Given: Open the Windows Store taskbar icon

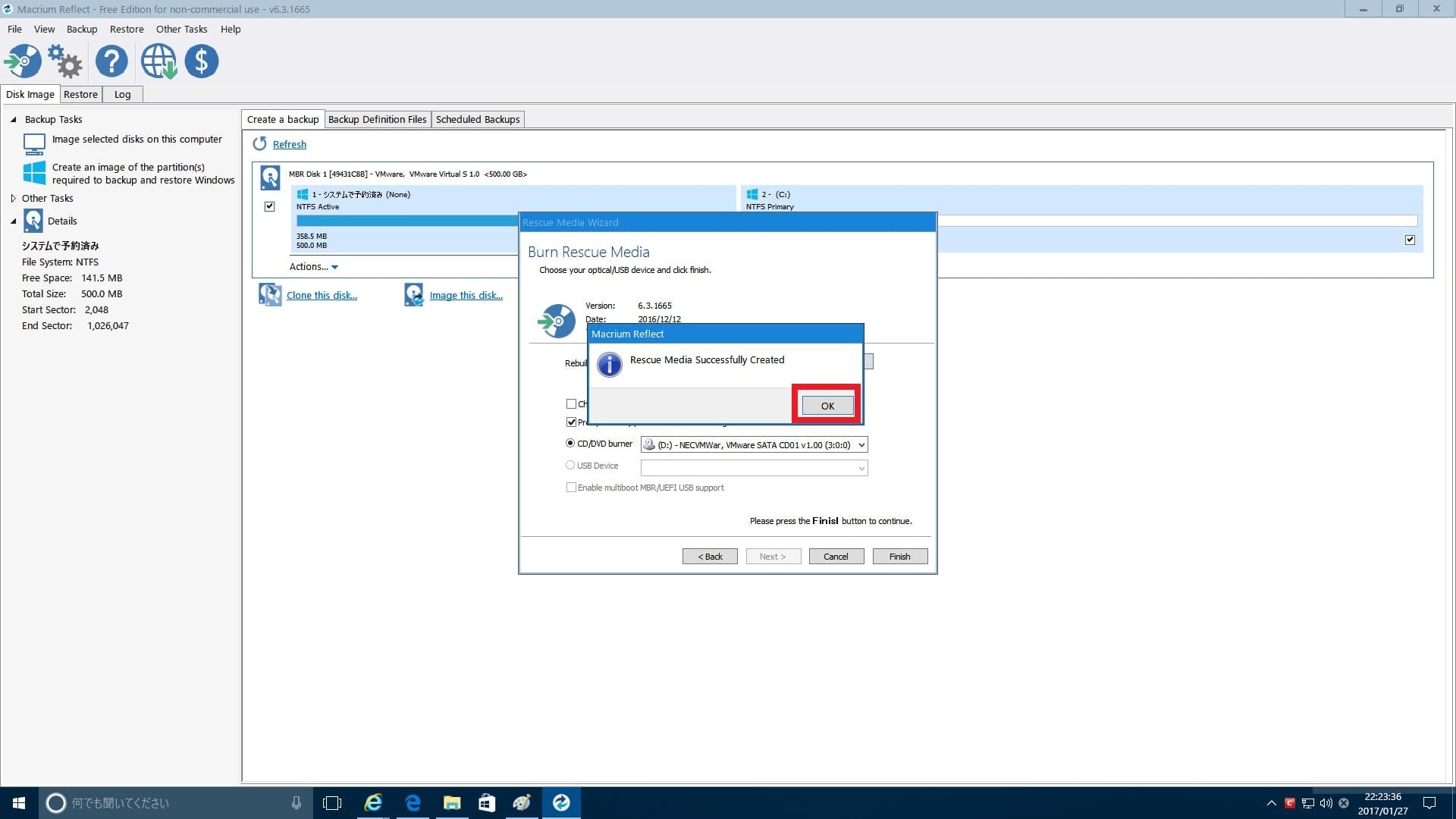Looking at the screenshot, I should pyautogui.click(x=487, y=802).
